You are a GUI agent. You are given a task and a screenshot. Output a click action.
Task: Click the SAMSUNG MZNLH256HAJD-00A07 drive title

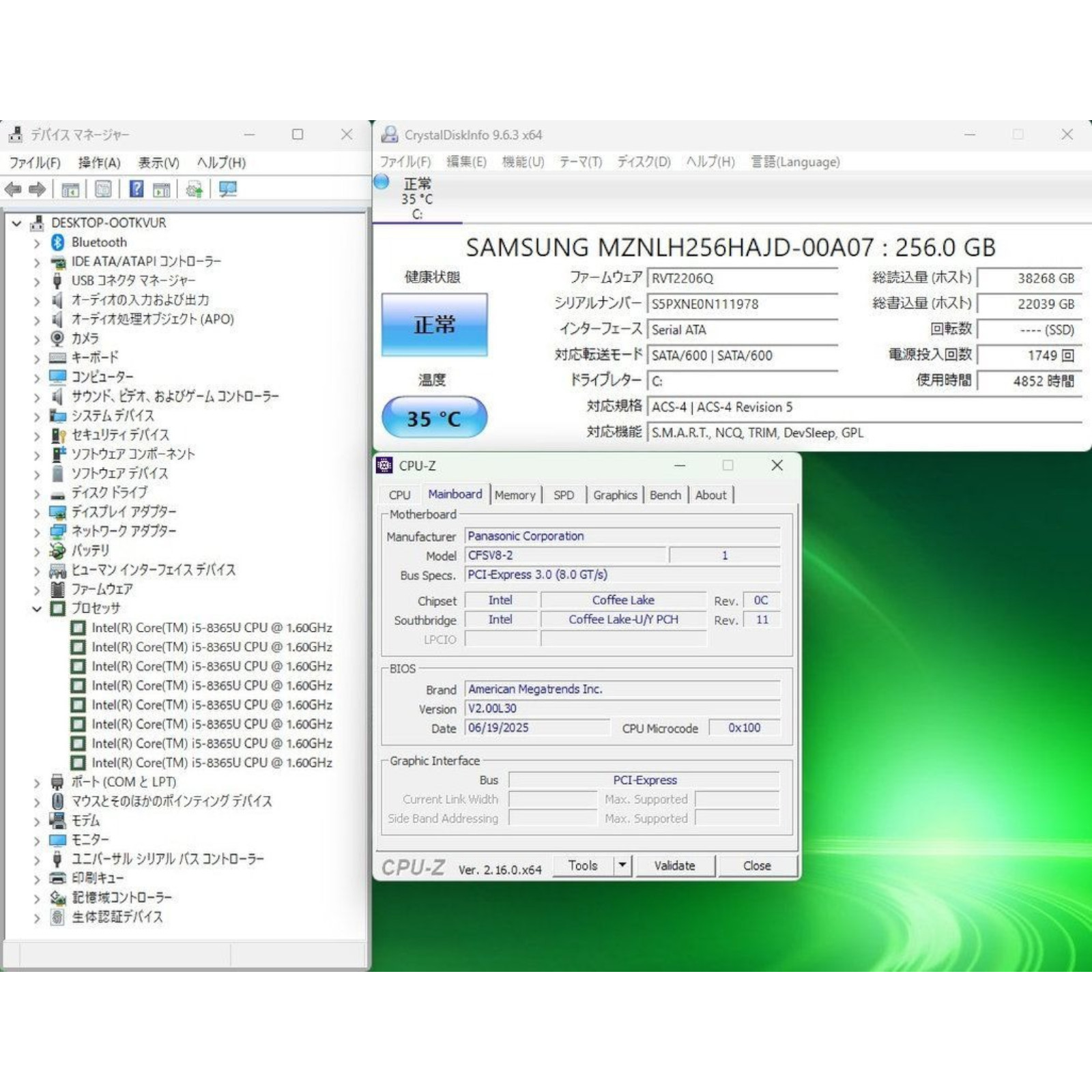(x=730, y=247)
